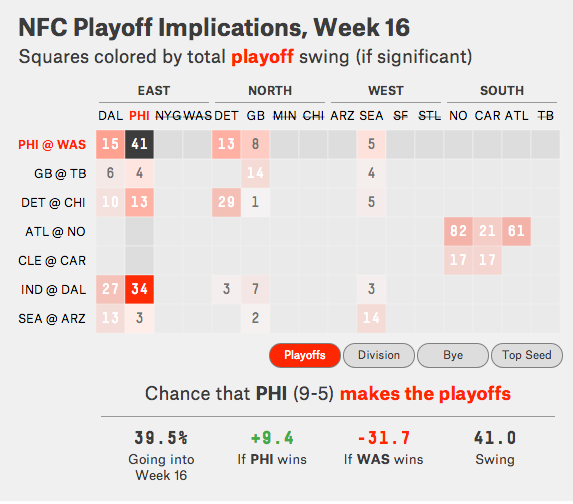Click the PHI team column header
Screen dimensions: 573x504
click(x=139, y=116)
